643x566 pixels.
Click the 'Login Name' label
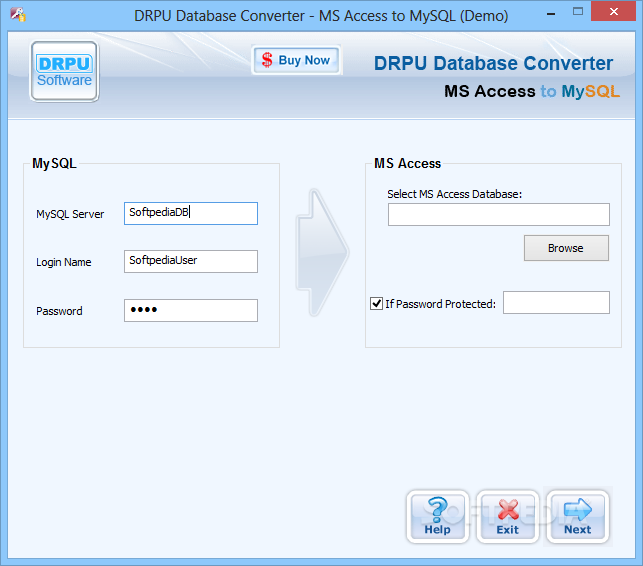pyautogui.click(x=64, y=262)
